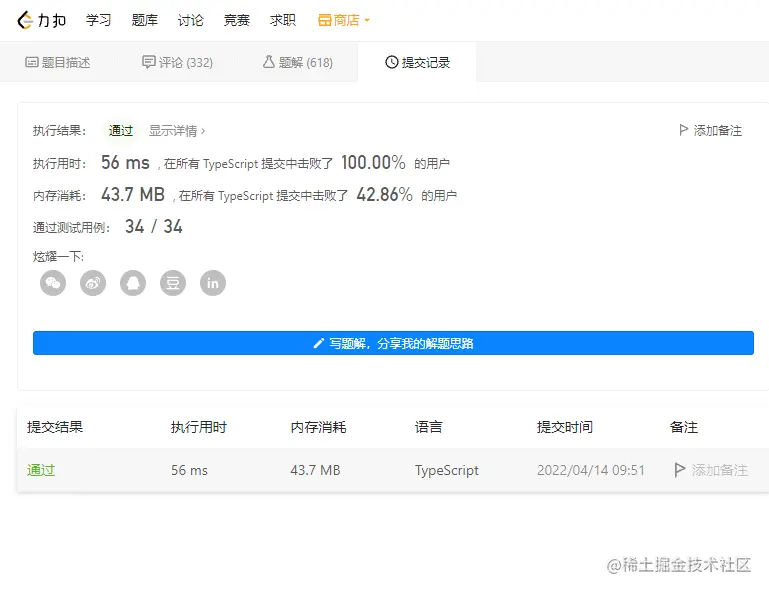Click the flag icon in the submission row
Viewport: 769px width, 592px height.
[x=680, y=470]
